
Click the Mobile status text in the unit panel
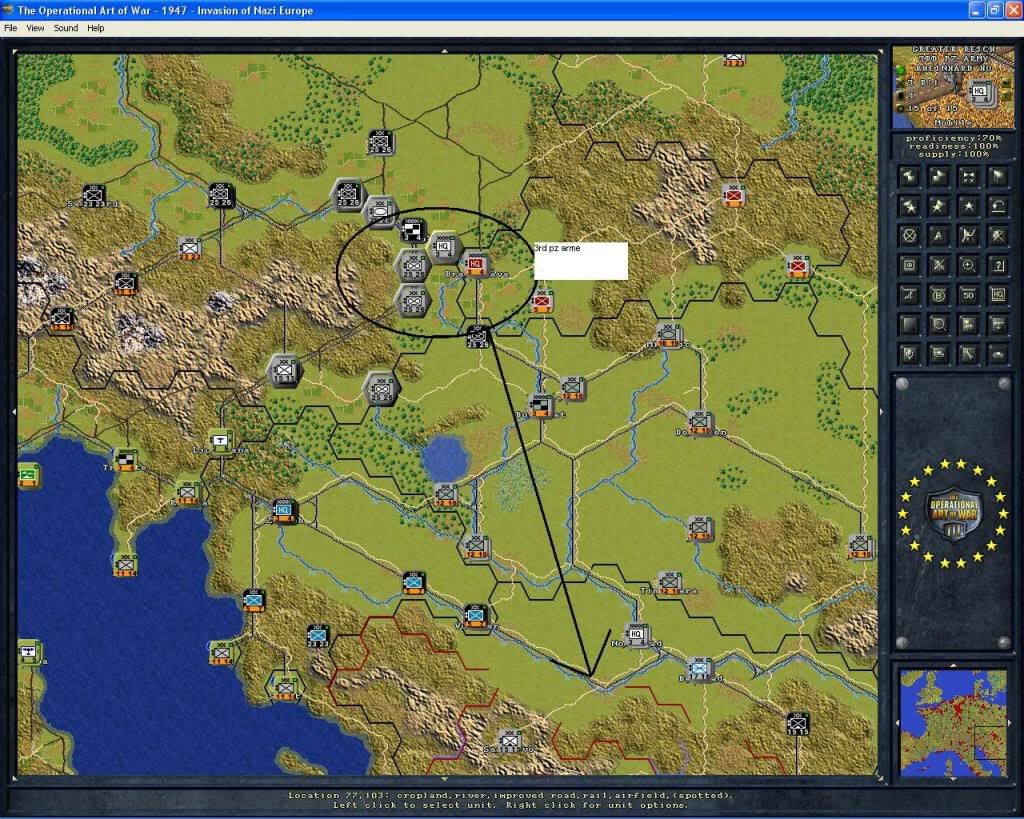tap(953, 123)
